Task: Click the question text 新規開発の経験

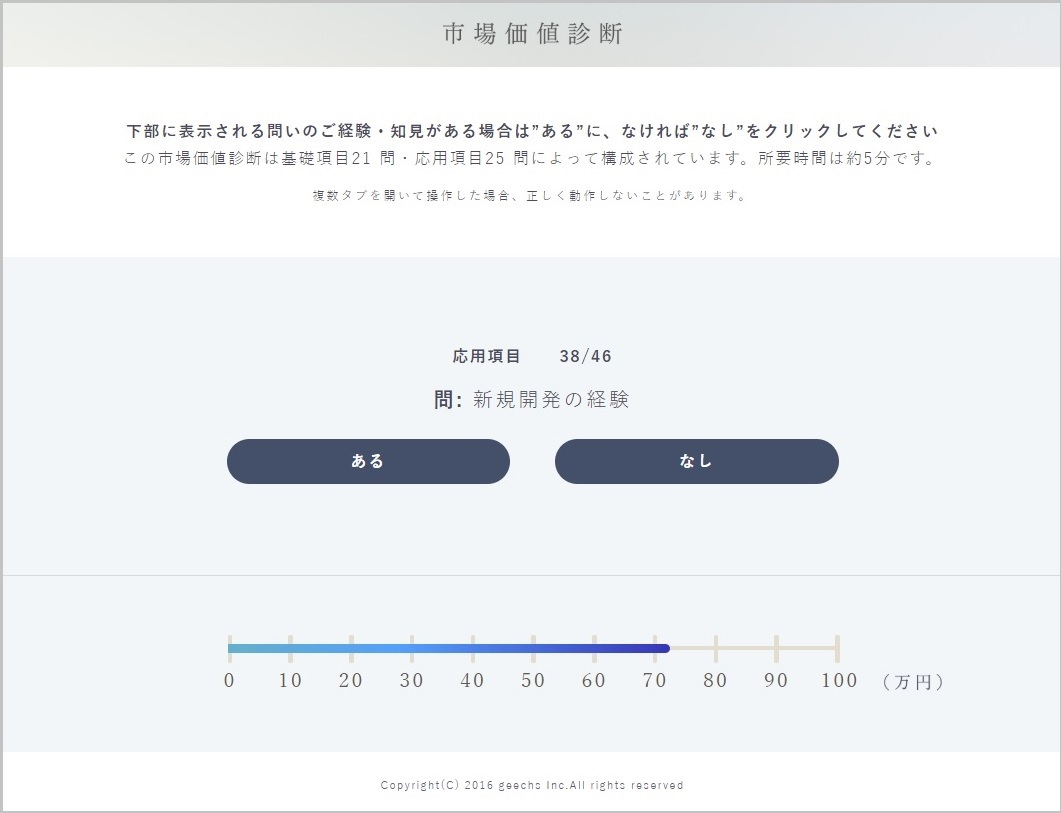Action: tap(551, 399)
